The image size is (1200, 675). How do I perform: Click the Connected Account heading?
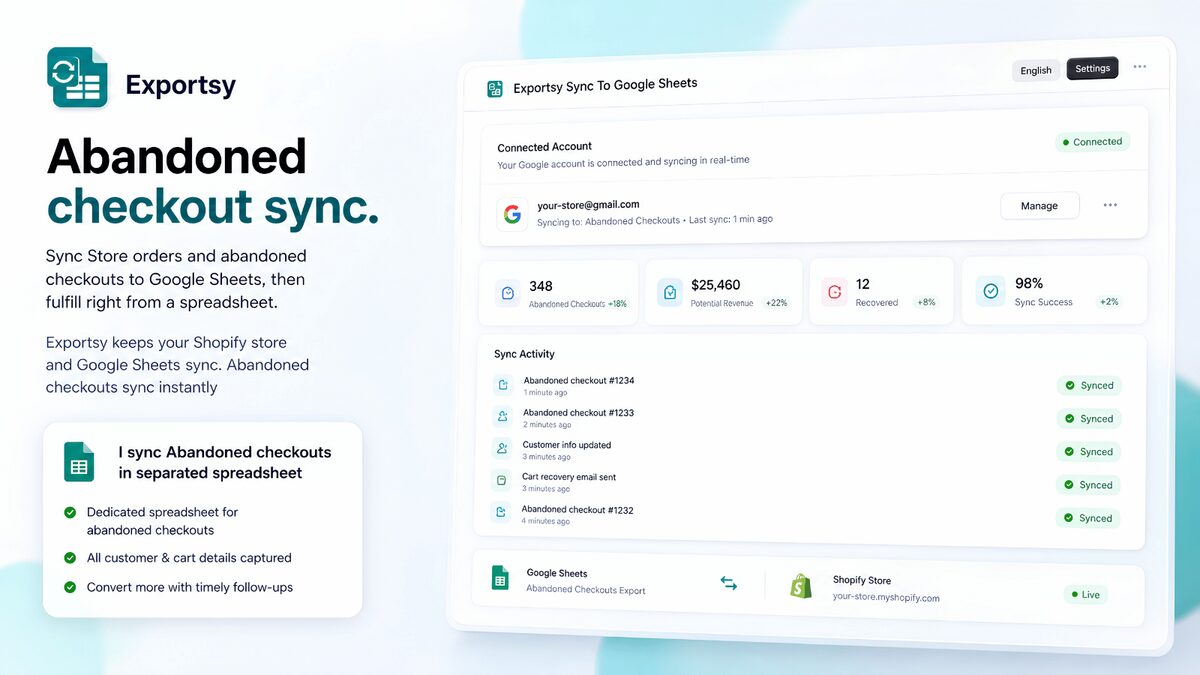click(x=545, y=147)
